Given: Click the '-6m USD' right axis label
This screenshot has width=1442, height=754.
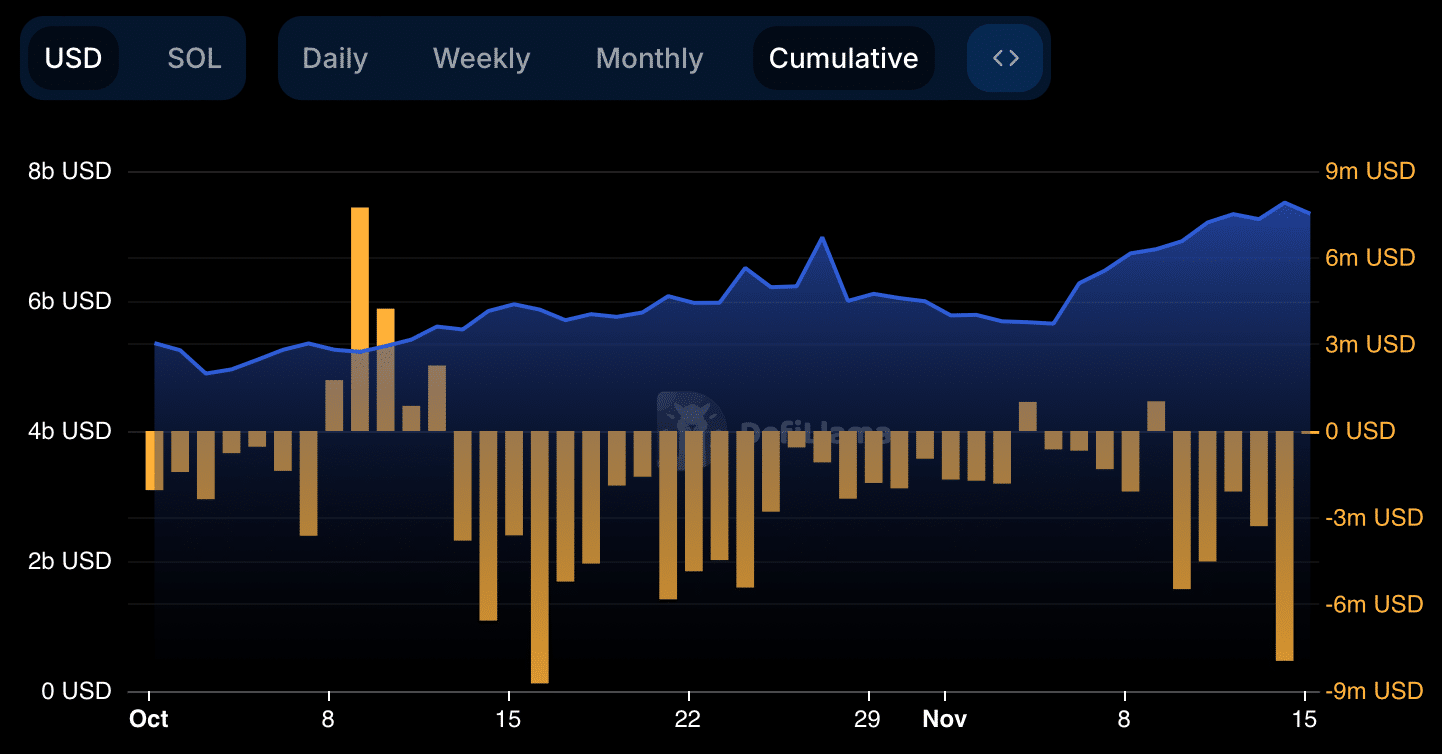Looking at the screenshot, I should 1374,604.
